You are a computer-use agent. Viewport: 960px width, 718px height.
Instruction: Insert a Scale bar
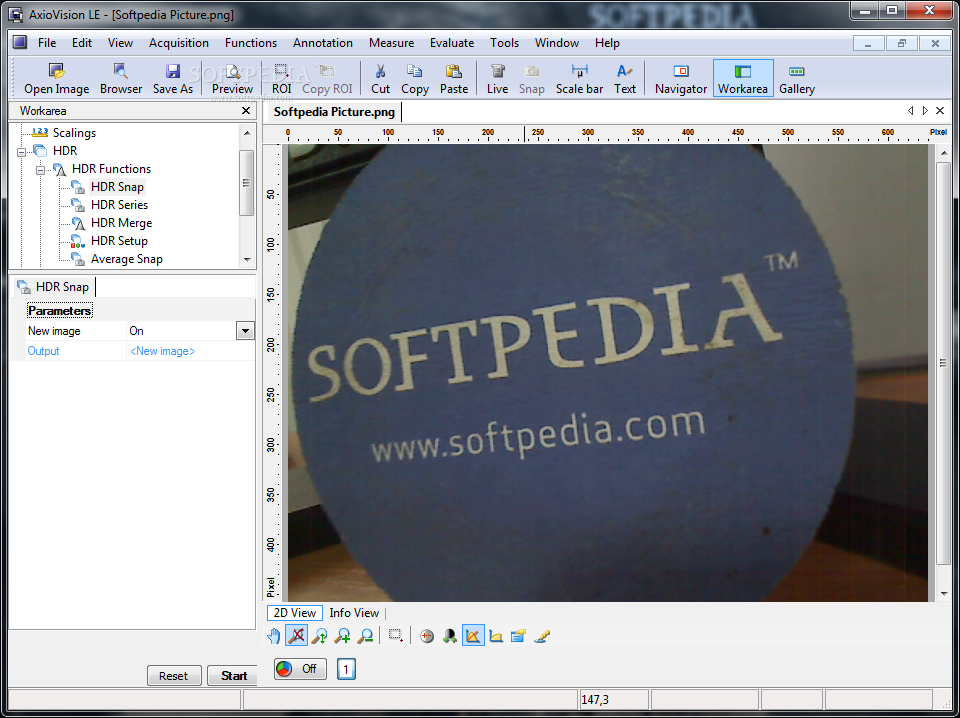pos(579,79)
